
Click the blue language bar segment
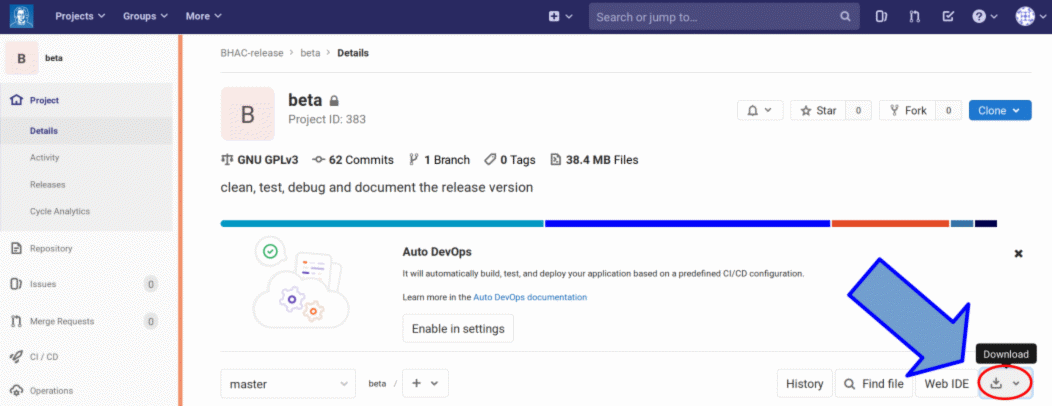688,223
